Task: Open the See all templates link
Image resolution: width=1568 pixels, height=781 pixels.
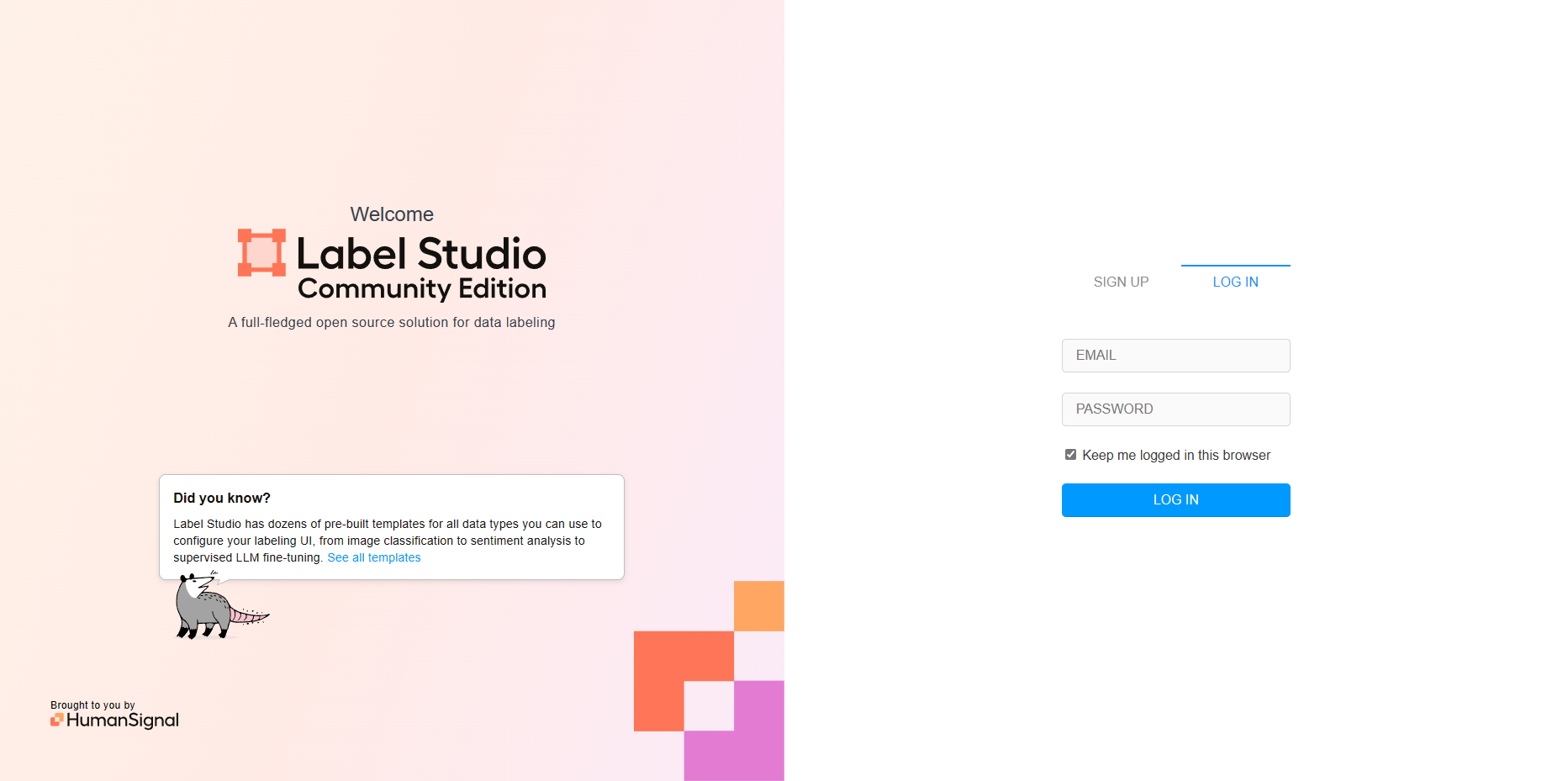Action: (374, 557)
